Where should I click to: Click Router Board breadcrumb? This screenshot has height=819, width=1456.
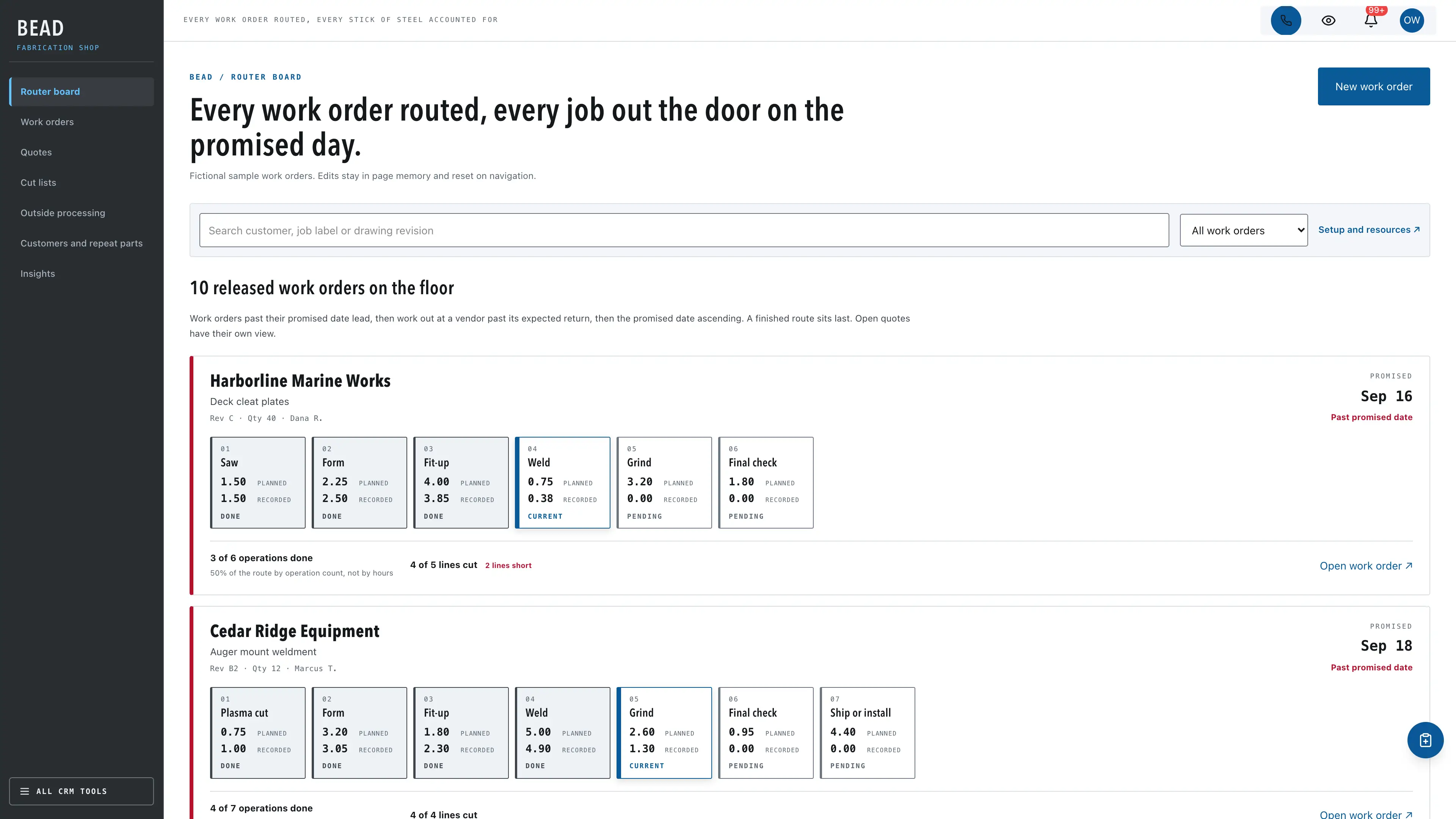coord(266,77)
